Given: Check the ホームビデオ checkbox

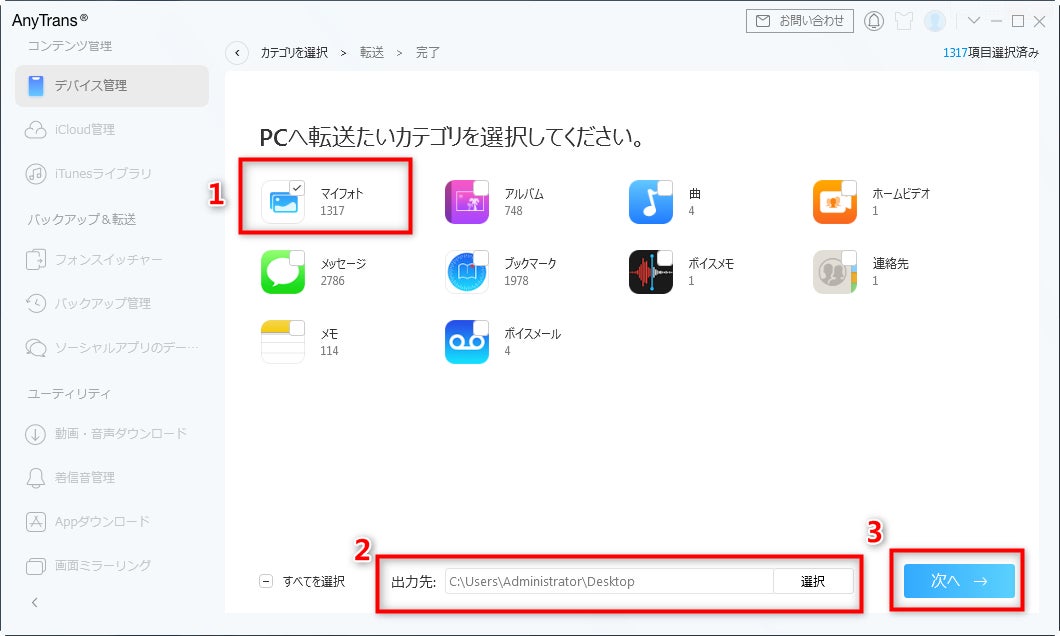Looking at the screenshot, I should (848, 188).
